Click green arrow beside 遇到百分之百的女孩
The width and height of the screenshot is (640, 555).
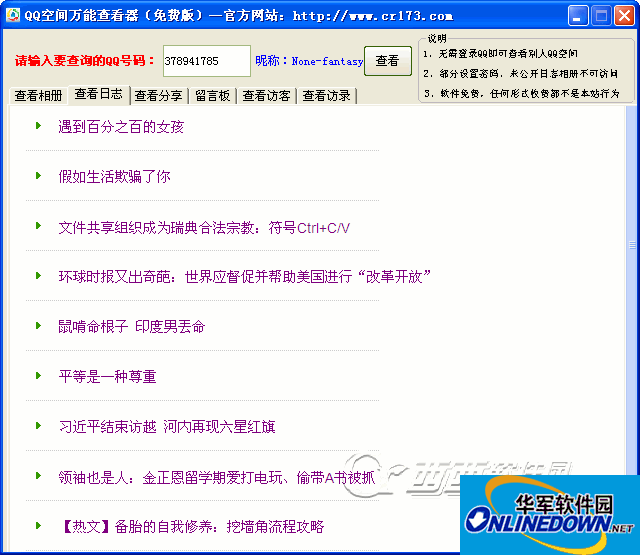click(38, 126)
